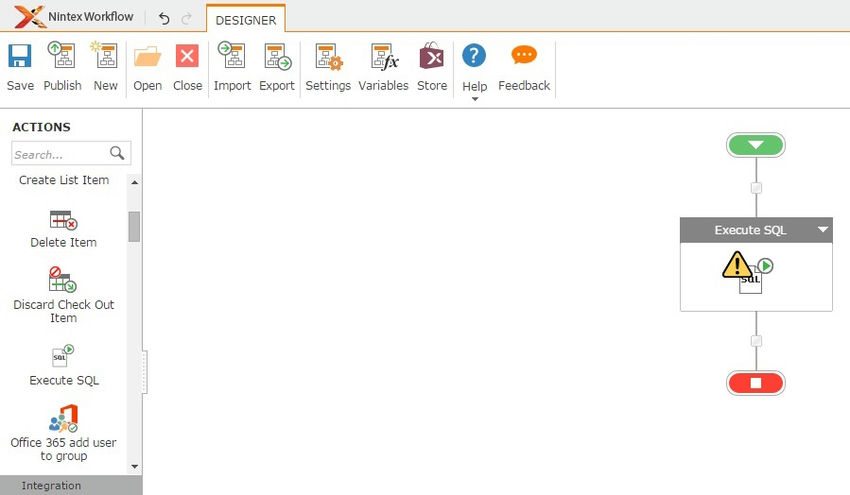Switch to the DESIGNER tab
The height and width of the screenshot is (495, 850).
coord(246,20)
